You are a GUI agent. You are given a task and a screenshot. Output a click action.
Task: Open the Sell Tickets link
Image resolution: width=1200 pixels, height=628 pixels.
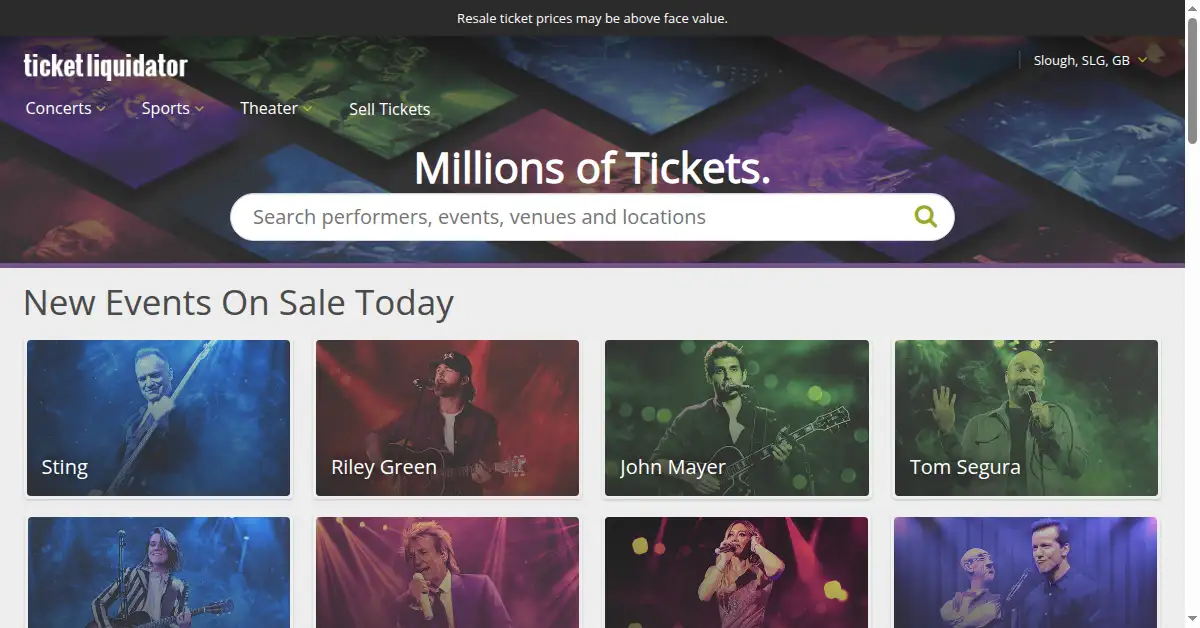pos(389,109)
